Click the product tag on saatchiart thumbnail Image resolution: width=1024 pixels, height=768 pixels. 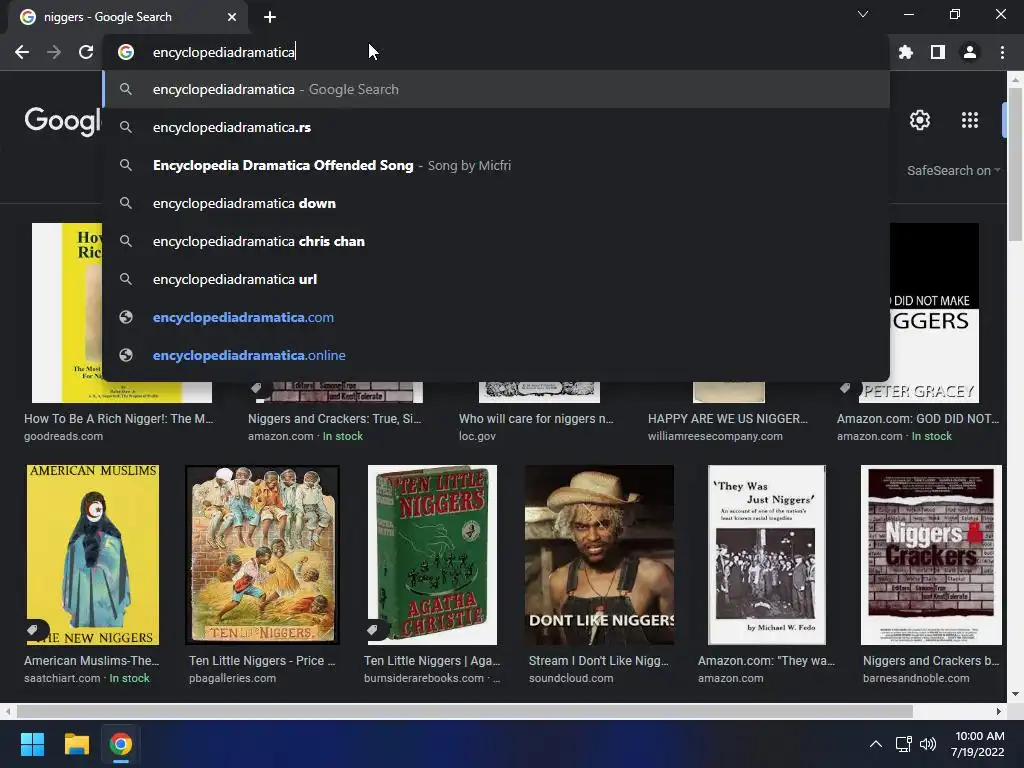click(34, 630)
